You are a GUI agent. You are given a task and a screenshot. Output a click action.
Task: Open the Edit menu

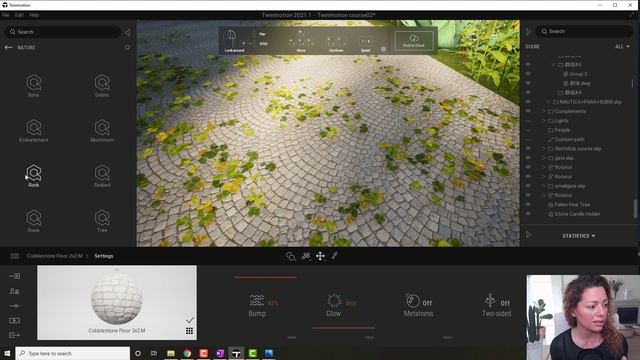point(19,15)
